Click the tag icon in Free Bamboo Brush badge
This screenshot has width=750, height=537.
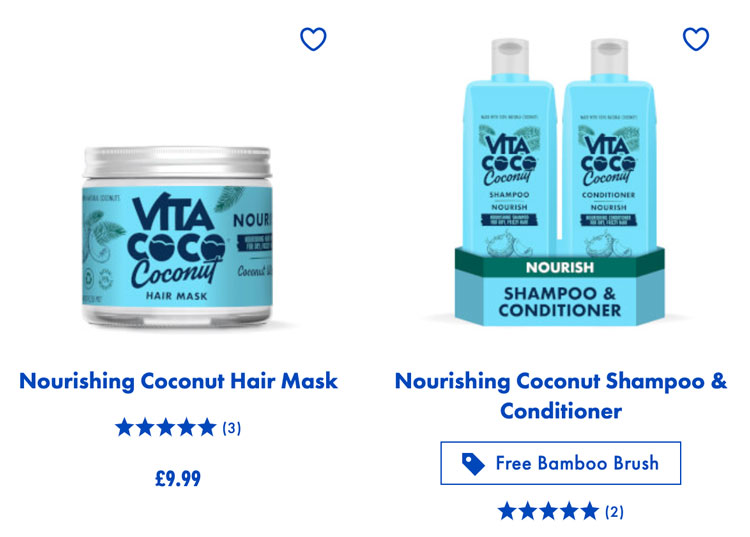pos(473,463)
